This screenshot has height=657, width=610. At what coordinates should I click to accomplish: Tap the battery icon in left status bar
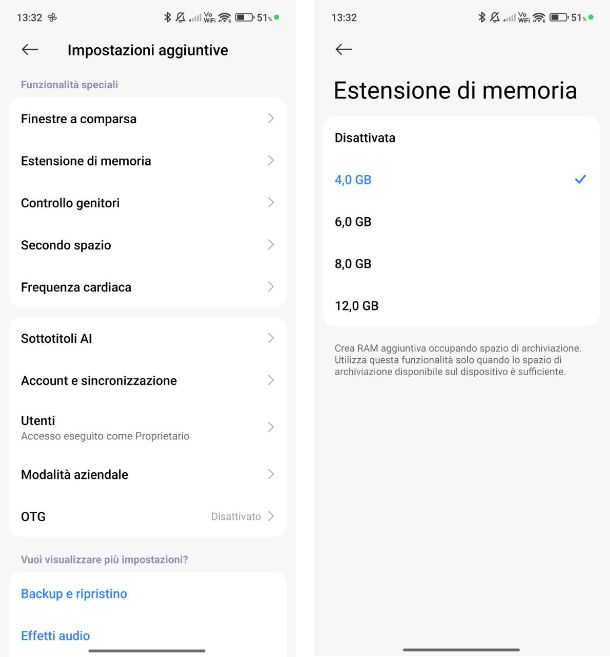pos(244,18)
